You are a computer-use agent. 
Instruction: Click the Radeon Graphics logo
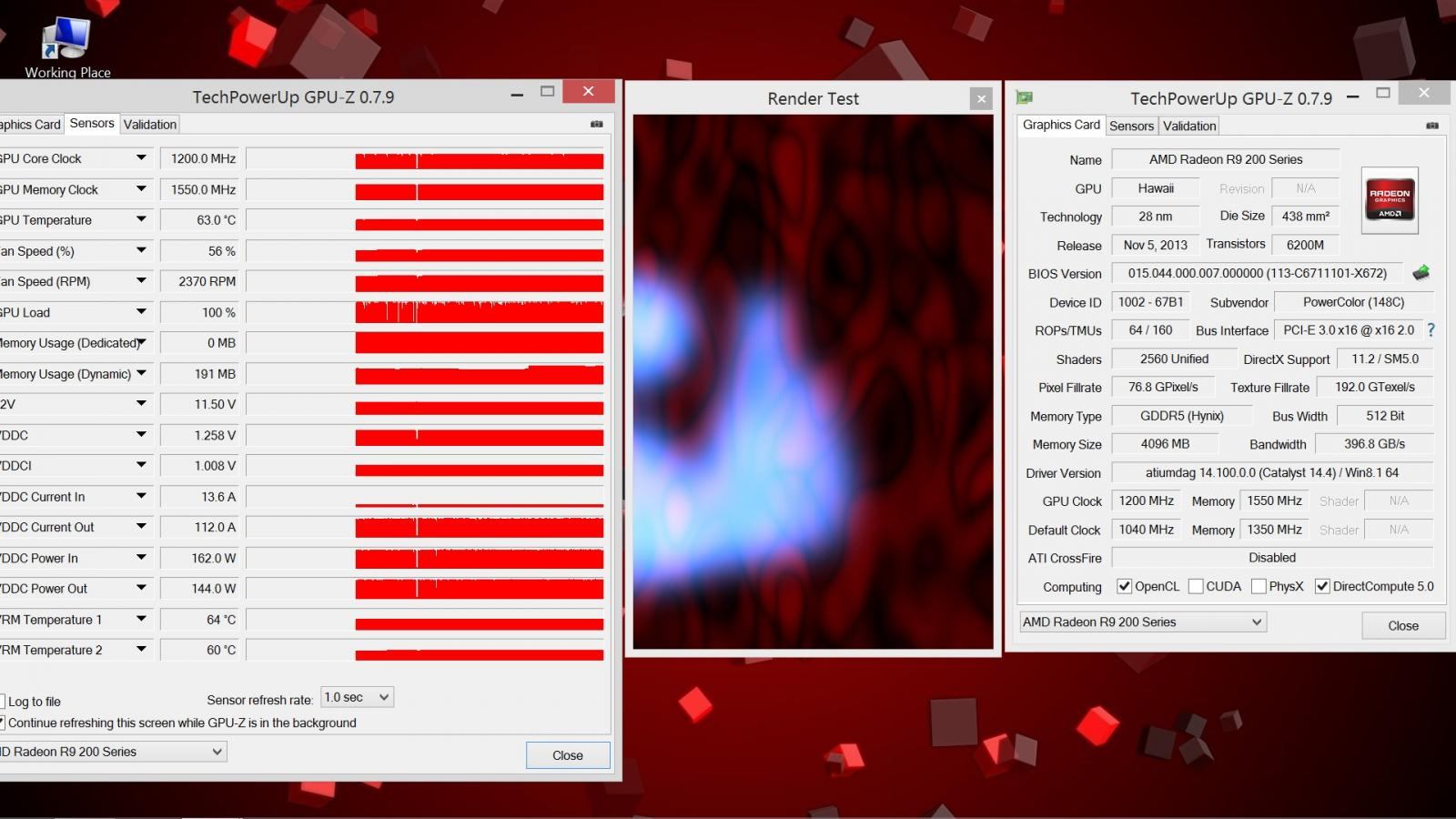click(x=1390, y=200)
